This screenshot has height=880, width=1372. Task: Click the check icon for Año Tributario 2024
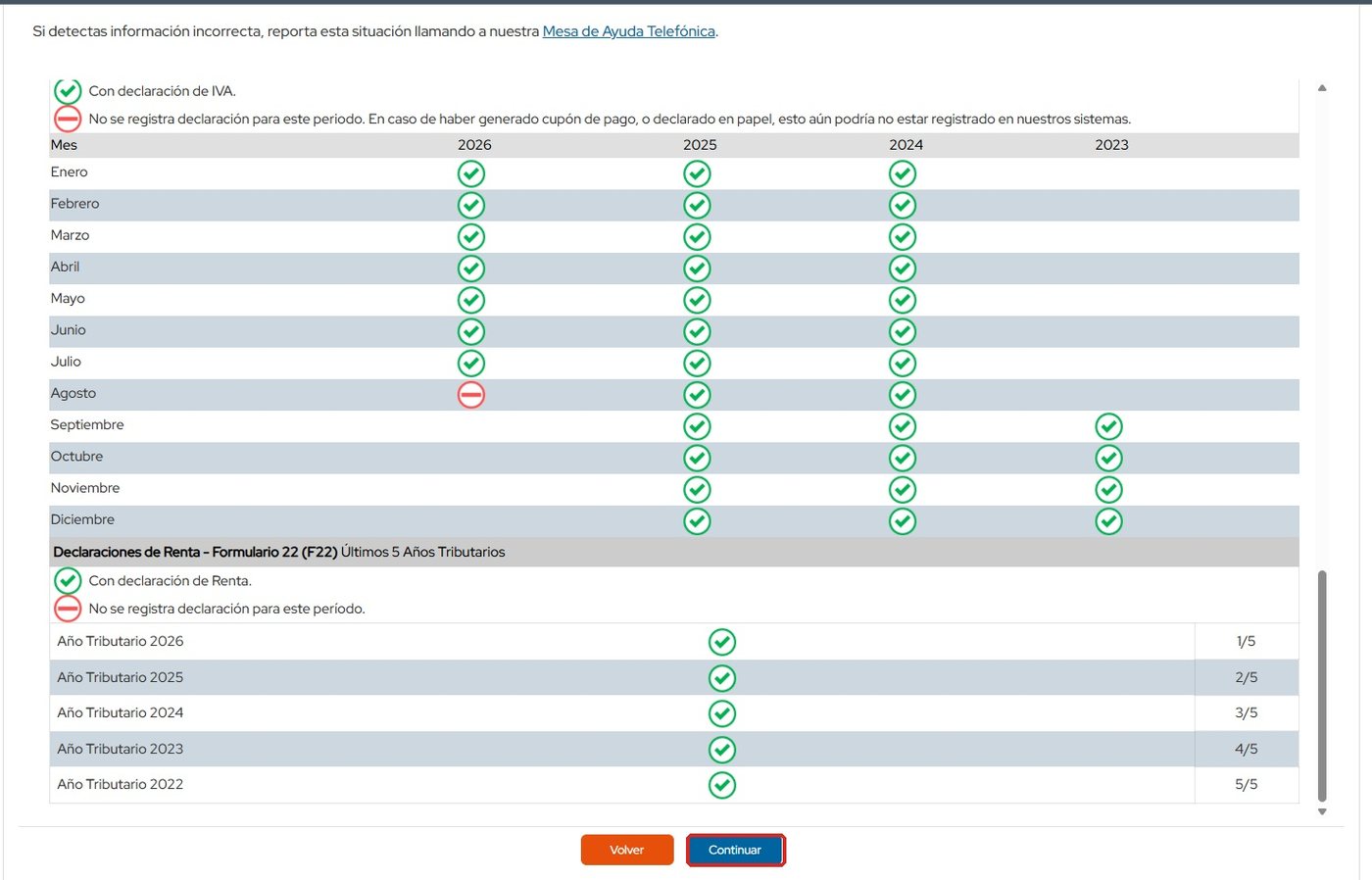click(x=722, y=713)
